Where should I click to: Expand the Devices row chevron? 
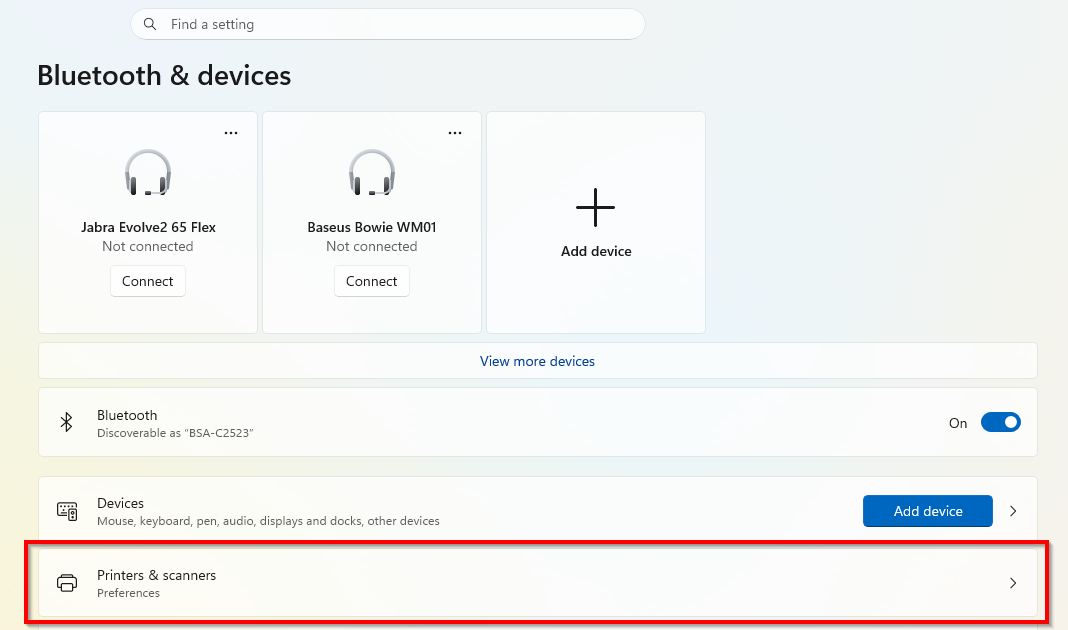(1013, 511)
